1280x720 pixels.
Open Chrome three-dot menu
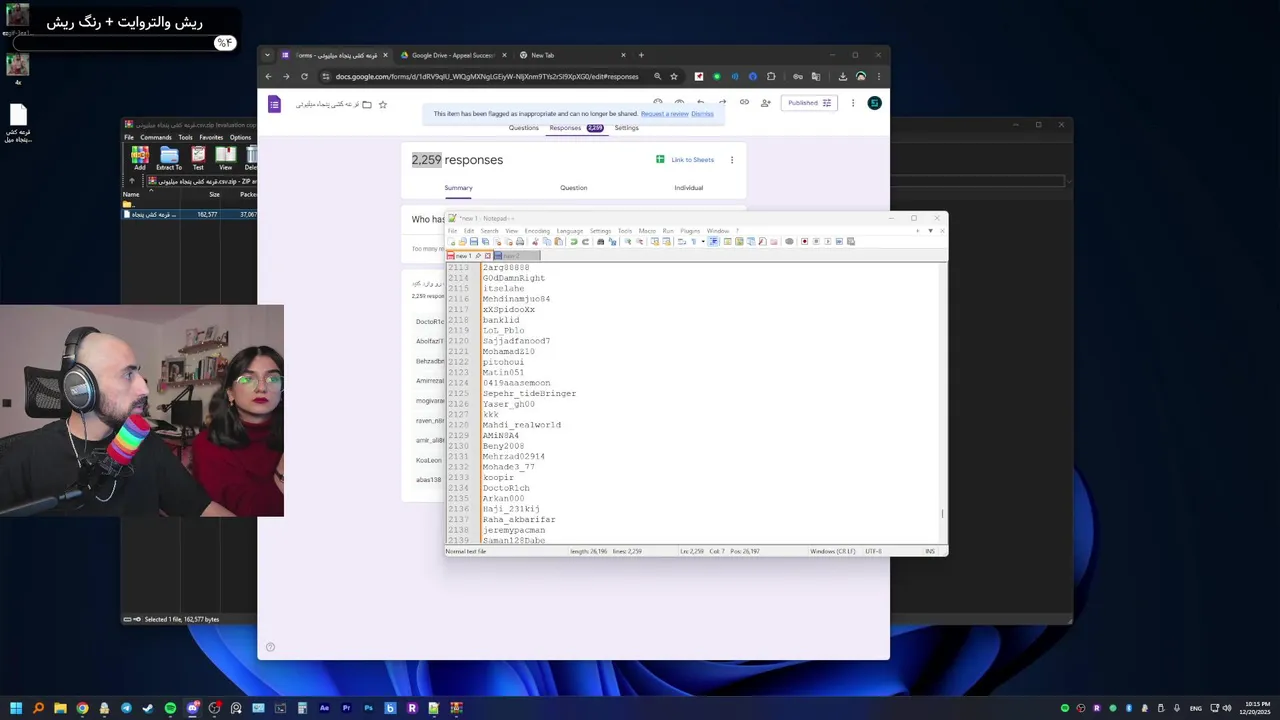click(879, 76)
